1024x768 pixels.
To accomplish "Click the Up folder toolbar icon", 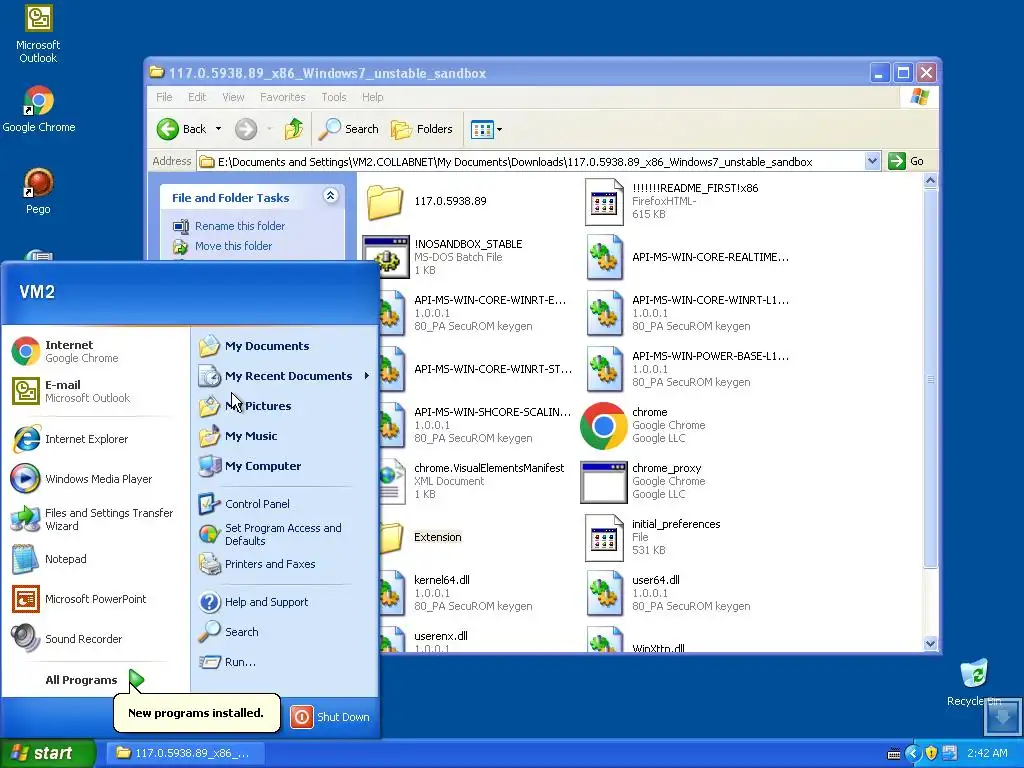I will coord(294,129).
